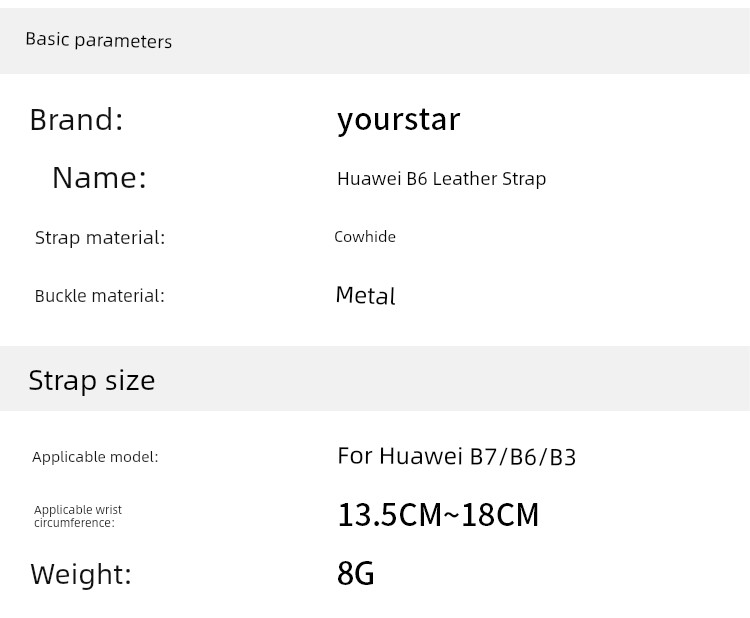Click B6 in the applicable model value

(523, 457)
